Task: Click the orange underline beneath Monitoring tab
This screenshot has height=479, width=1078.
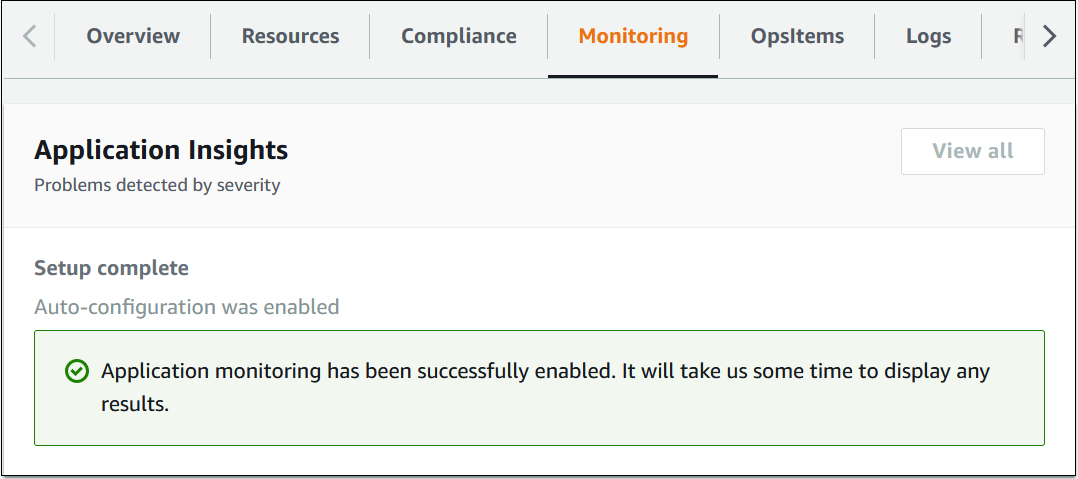Action: (633, 76)
